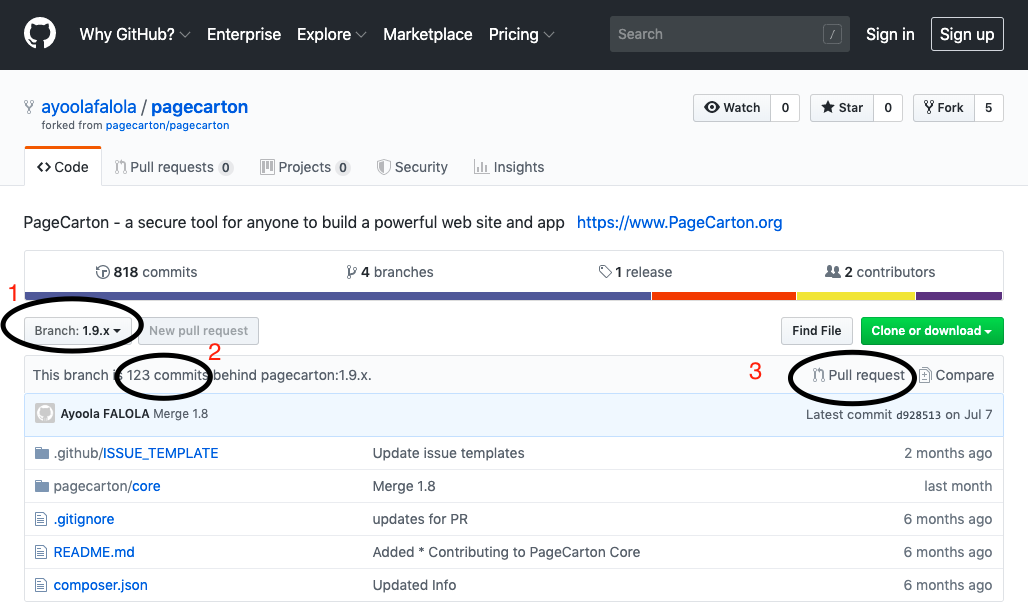Open forked-from pagecarton/pagecarton link
This screenshot has height=611, width=1028.
point(167,125)
